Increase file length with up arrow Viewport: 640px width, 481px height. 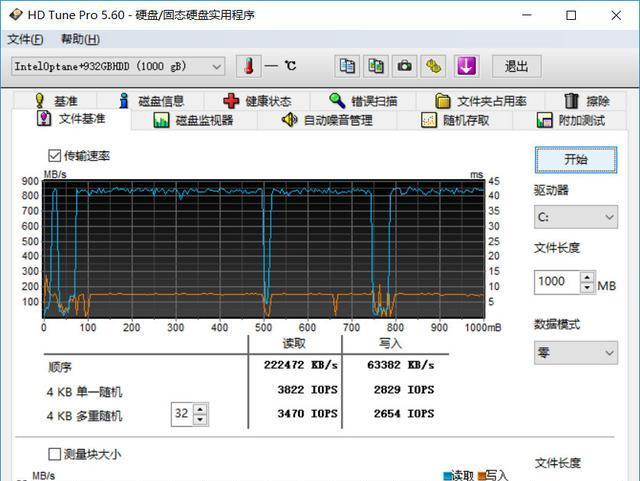(x=587, y=277)
